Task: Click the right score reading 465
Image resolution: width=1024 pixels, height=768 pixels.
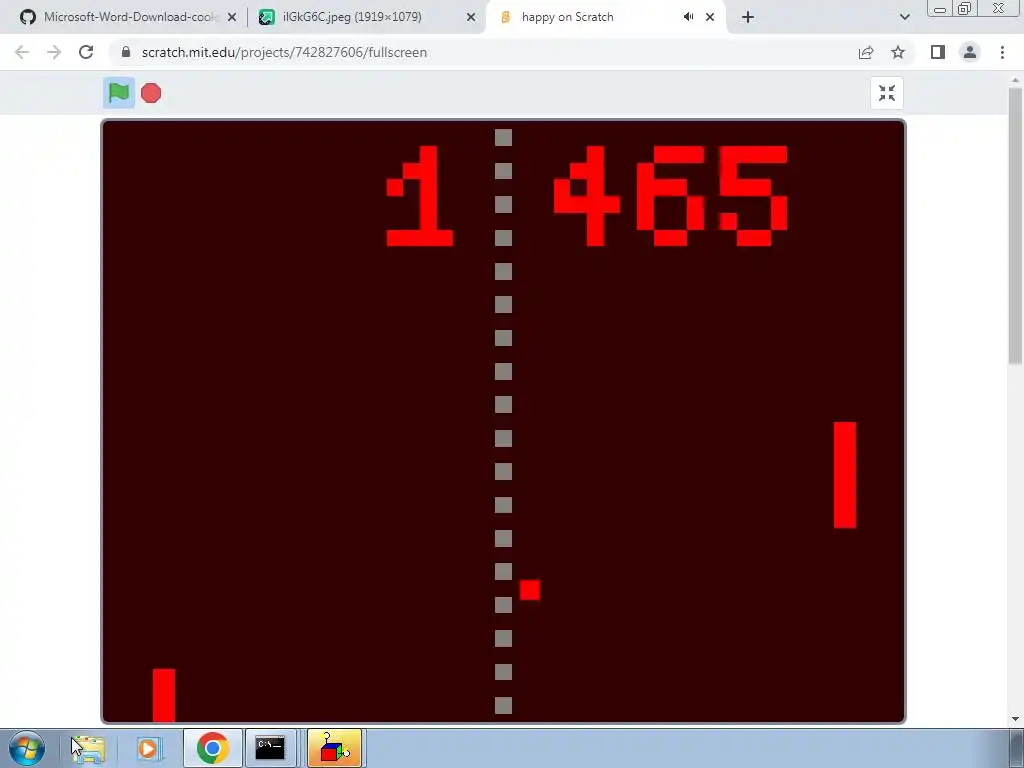Action: pos(671,196)
